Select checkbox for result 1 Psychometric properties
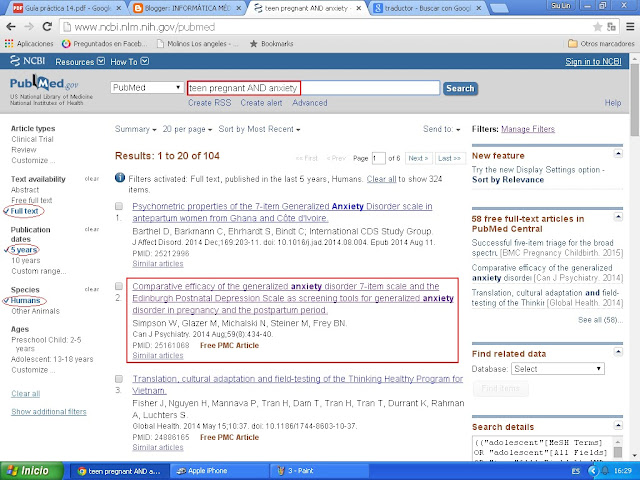The image size is (640, 480). tap(119, 206)
